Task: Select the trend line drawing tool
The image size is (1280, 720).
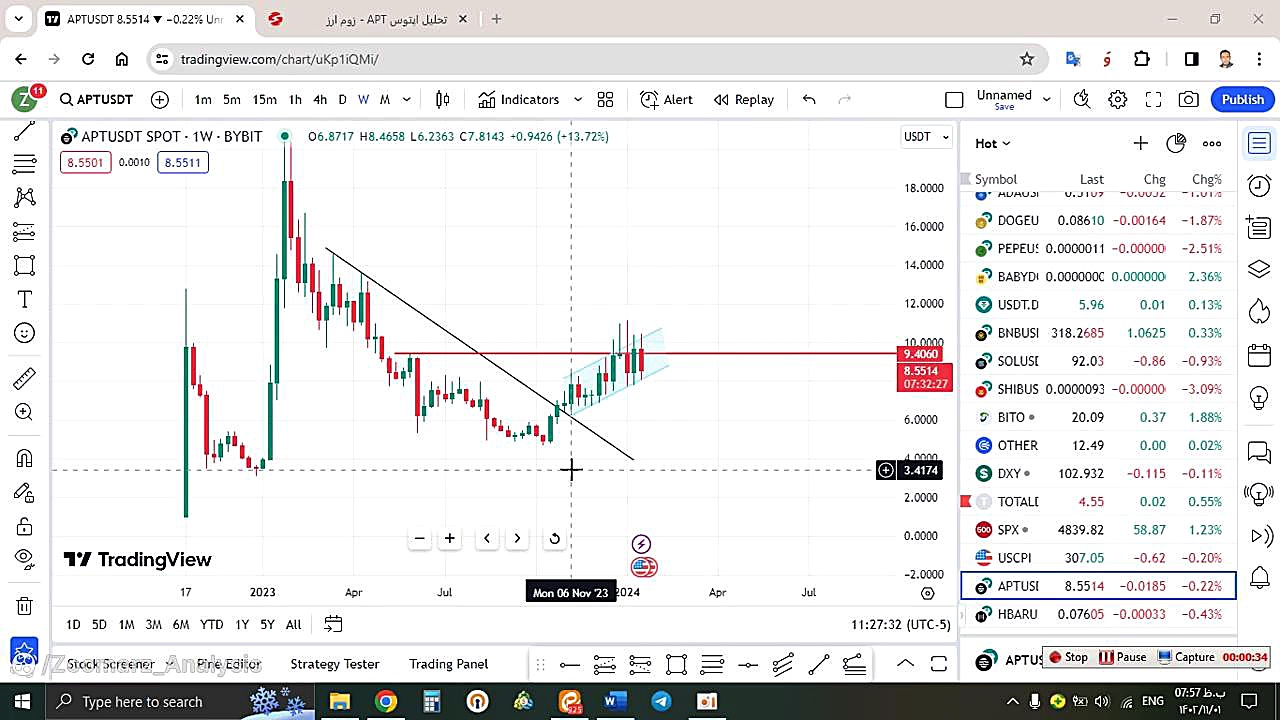Action: coord(24,130)
